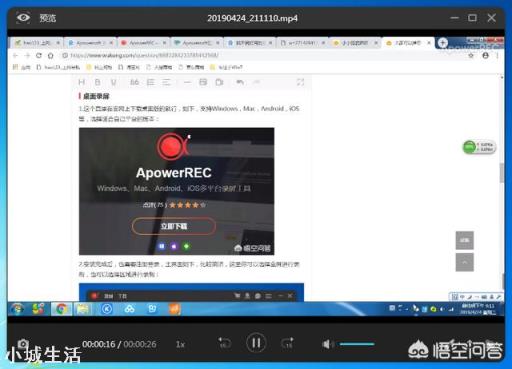Screen dimensions: 512x369
Task: Click the eye preview icon in title bar
Action: point(23,17)
